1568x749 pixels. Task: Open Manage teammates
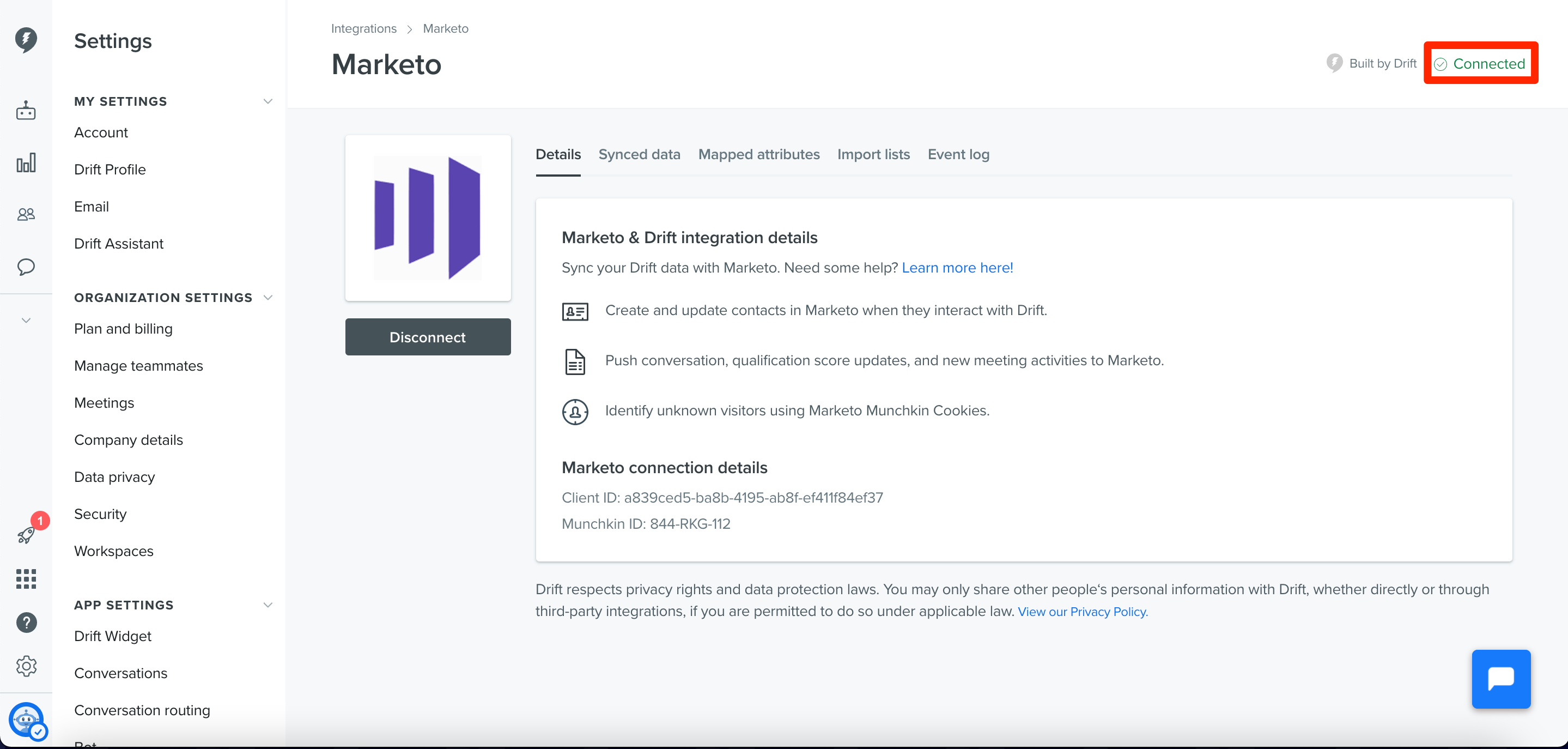pos(139,366)
